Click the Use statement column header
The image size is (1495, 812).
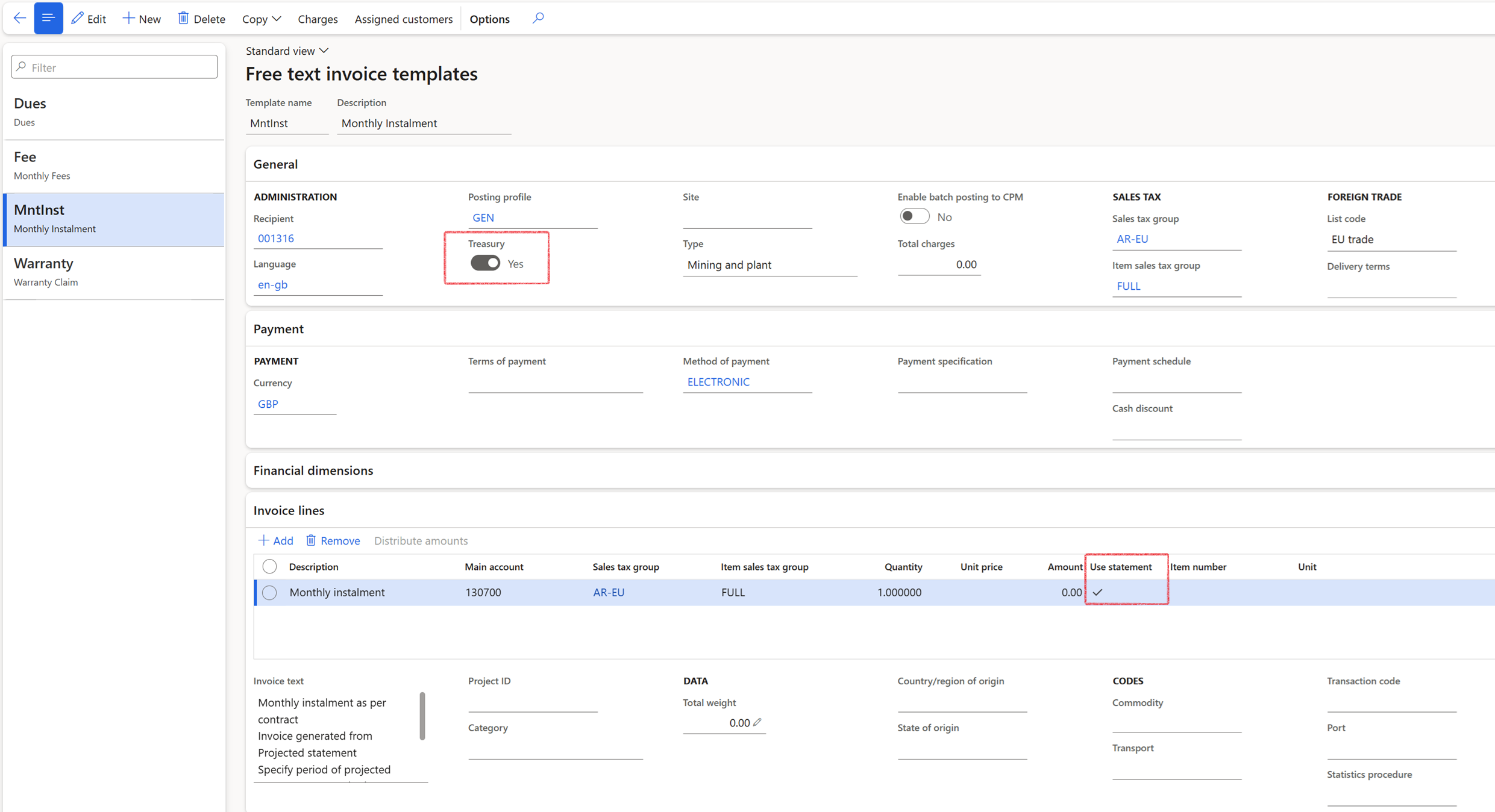tap(1120, 567)
